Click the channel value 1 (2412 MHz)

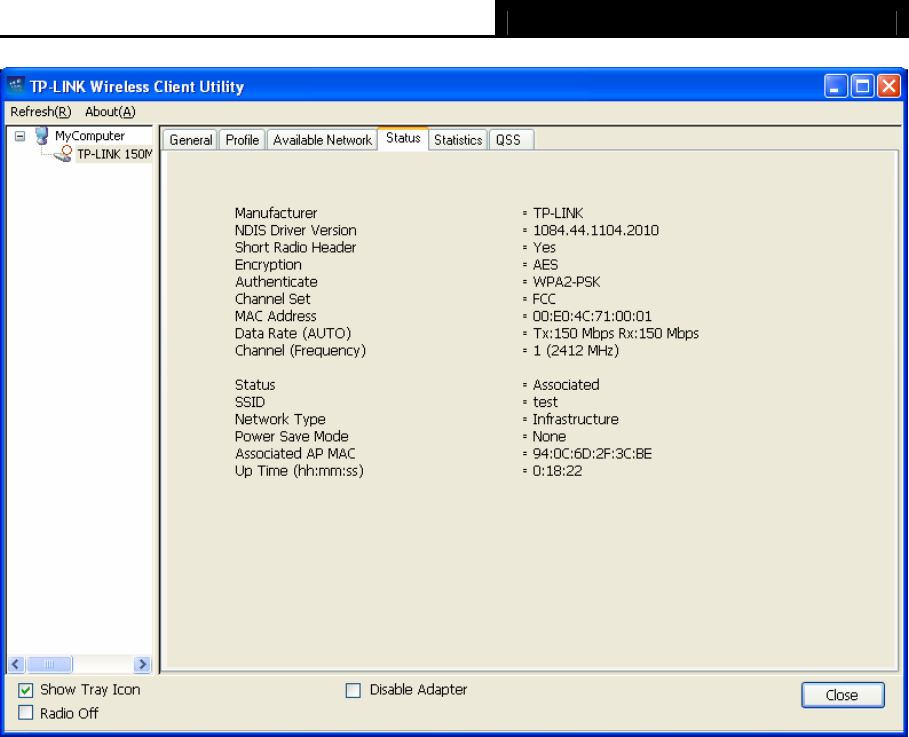(x=576, y=350)
